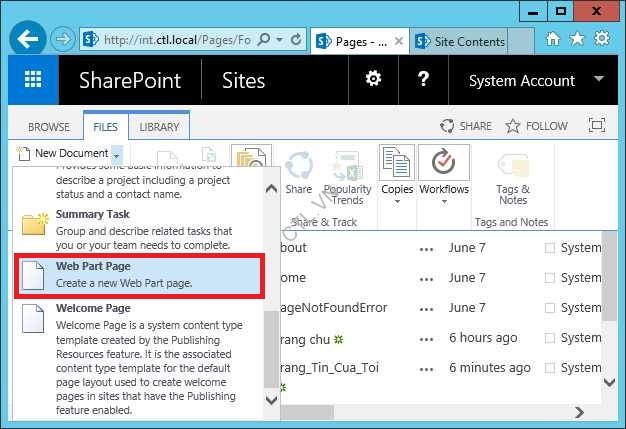
Task: Toggle checkbox in the 6 hours ago row
Action: point(550,338)
